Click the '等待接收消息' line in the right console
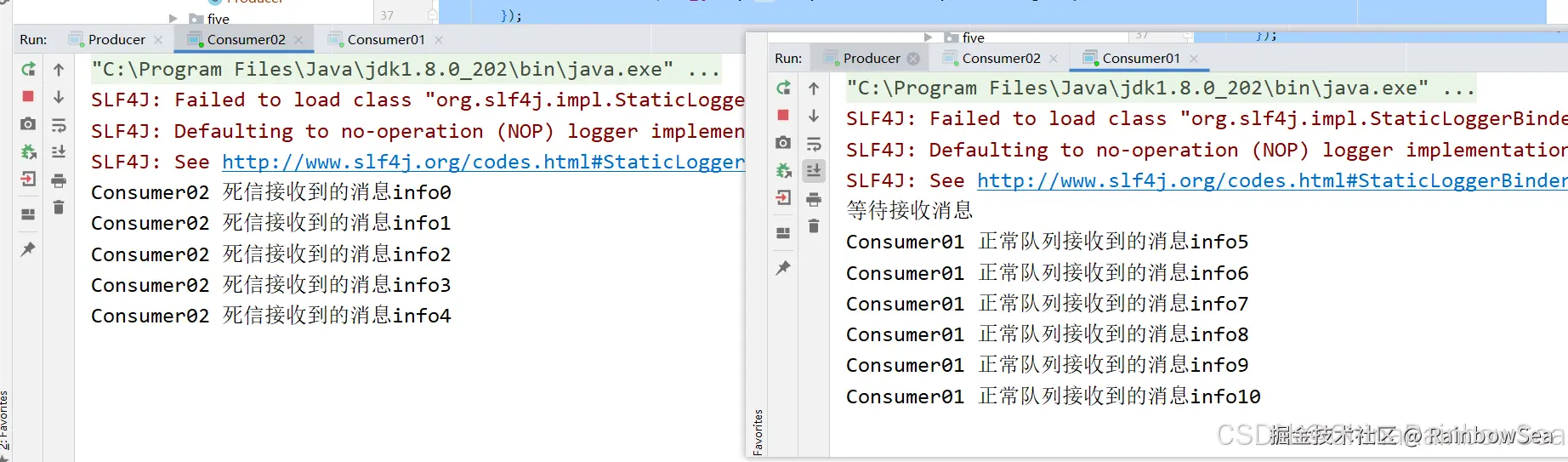Viewport: 1568px width, 462px height. (x=910, y=210)
